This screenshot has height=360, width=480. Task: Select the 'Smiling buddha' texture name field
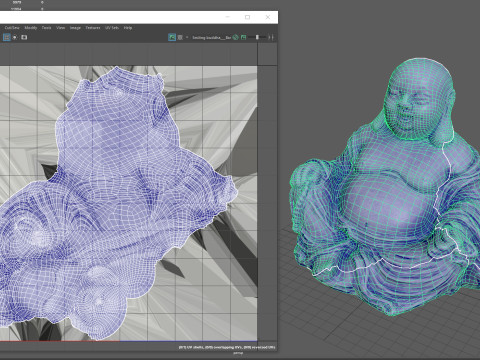(x=211, y=38)
